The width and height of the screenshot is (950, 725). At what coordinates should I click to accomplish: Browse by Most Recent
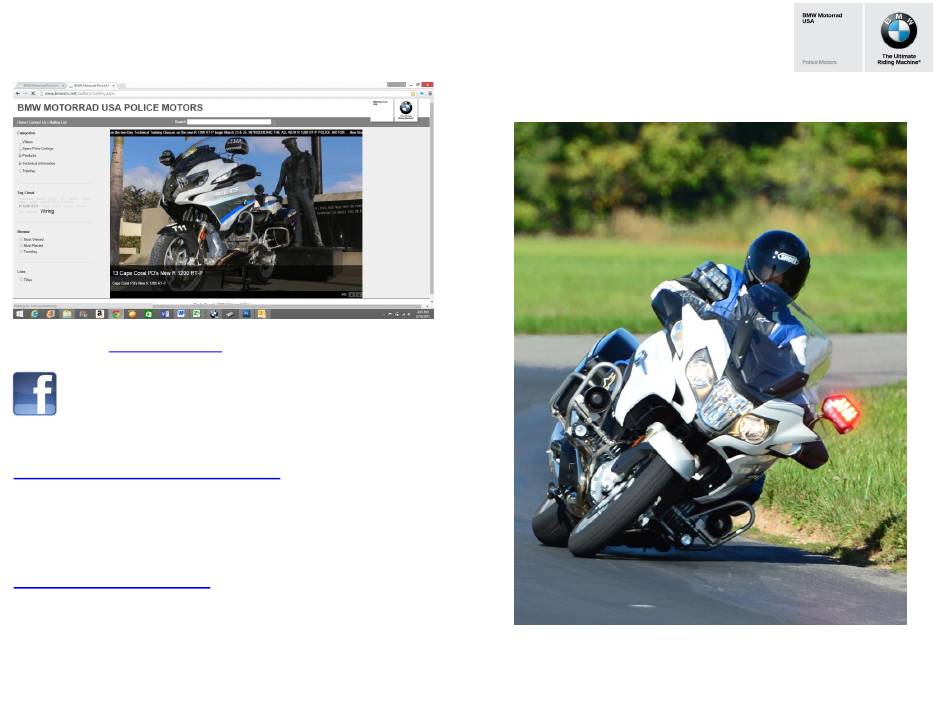pyautogui.click(x=33, y=246)
